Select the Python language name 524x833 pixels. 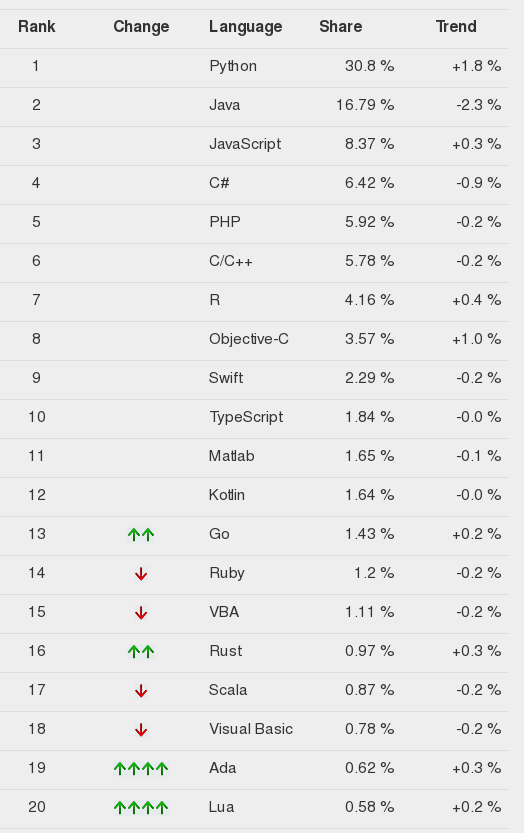pyautogui.click(x=233, y=66)
